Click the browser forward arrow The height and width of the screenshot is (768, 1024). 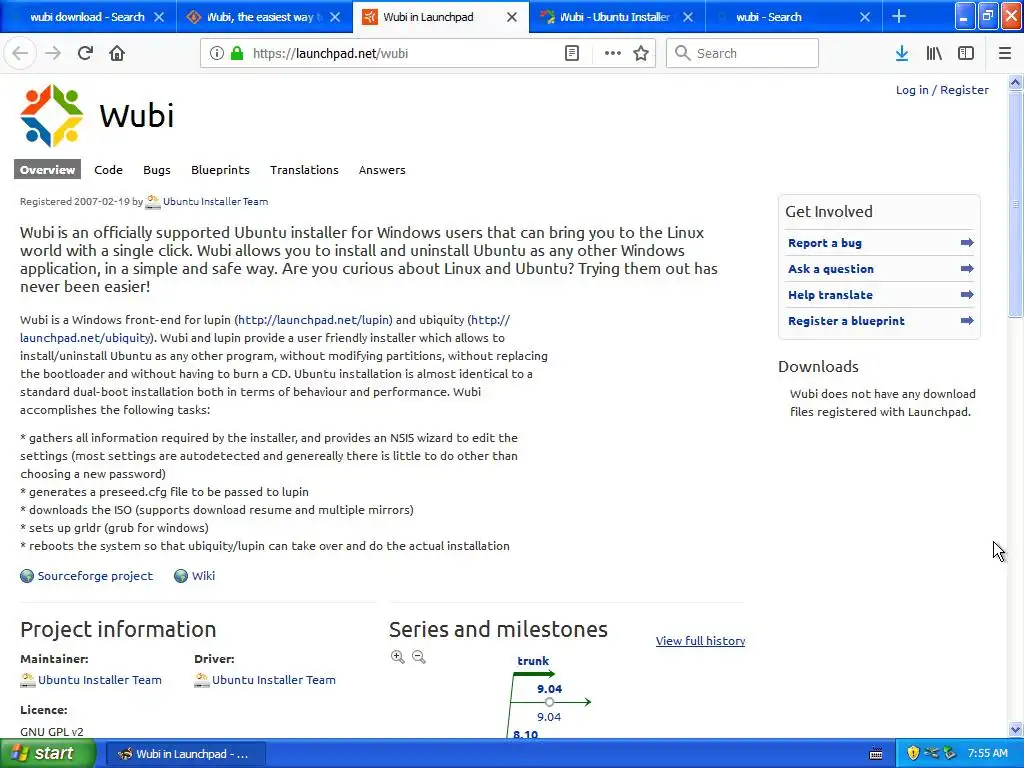(53, 53)
